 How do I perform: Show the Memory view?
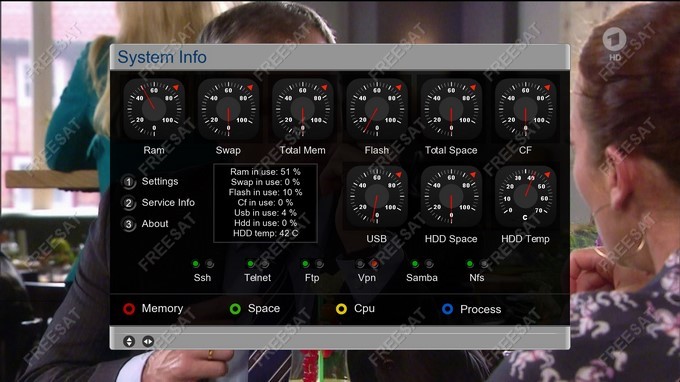point(162,308)
